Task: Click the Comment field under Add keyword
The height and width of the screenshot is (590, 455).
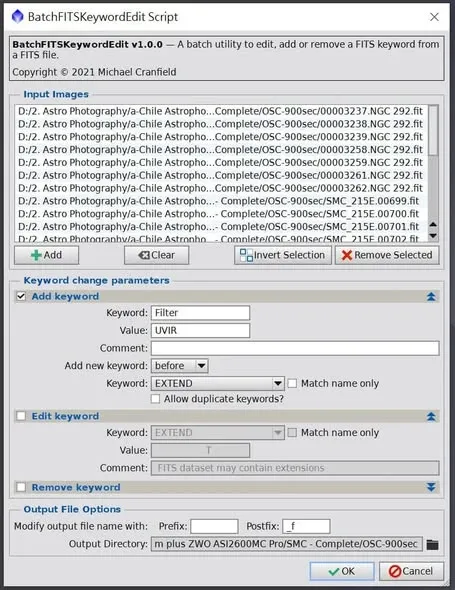Action: click(x=295, y=348)
